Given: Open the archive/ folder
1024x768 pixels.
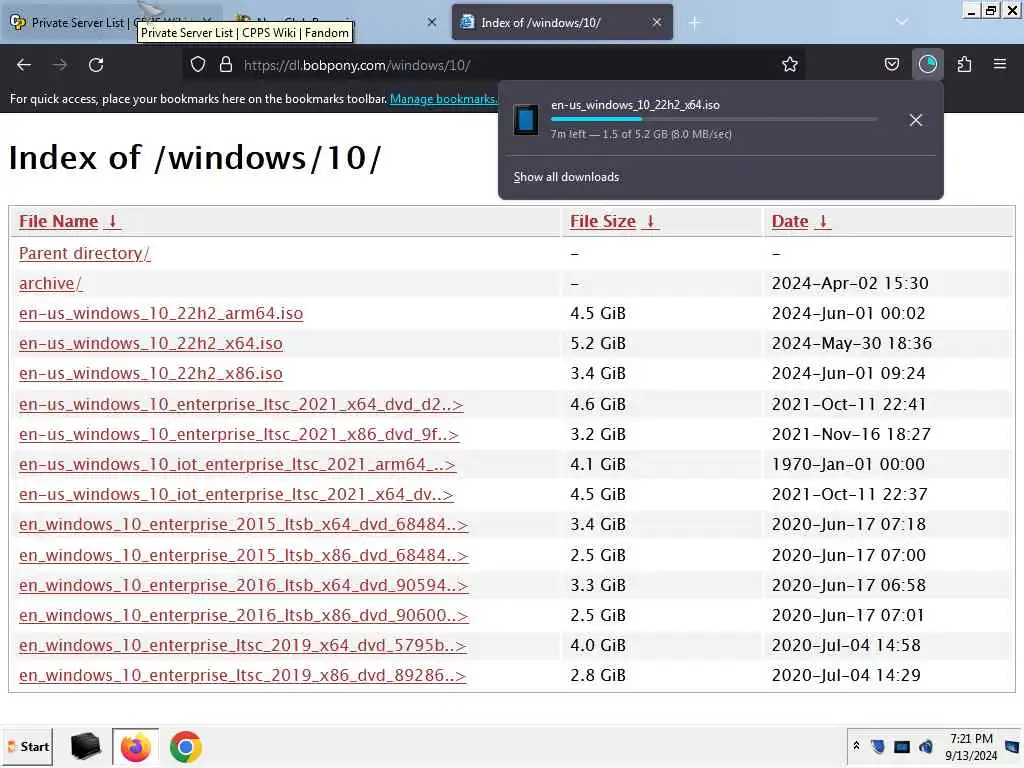Looking at the screenshot, I should pyautogui.click(x=50, y=283).
